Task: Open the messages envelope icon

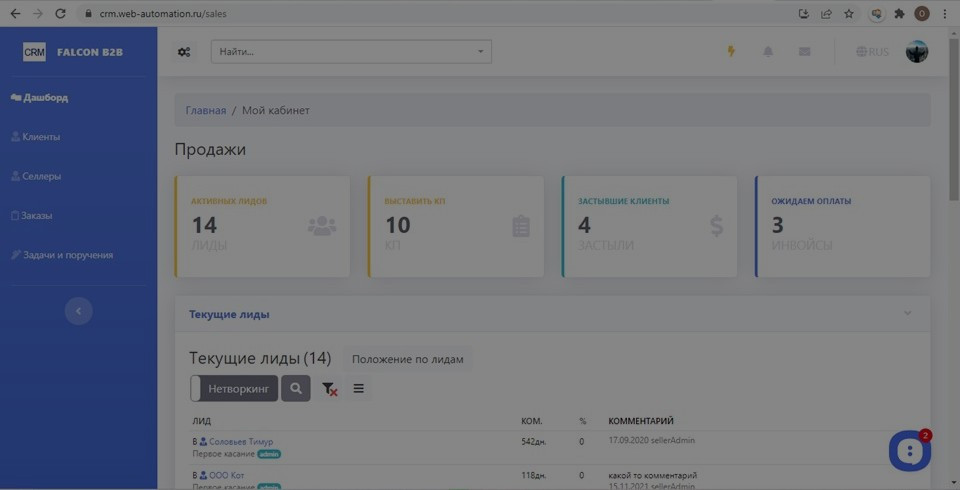Action: pos(805,52)
